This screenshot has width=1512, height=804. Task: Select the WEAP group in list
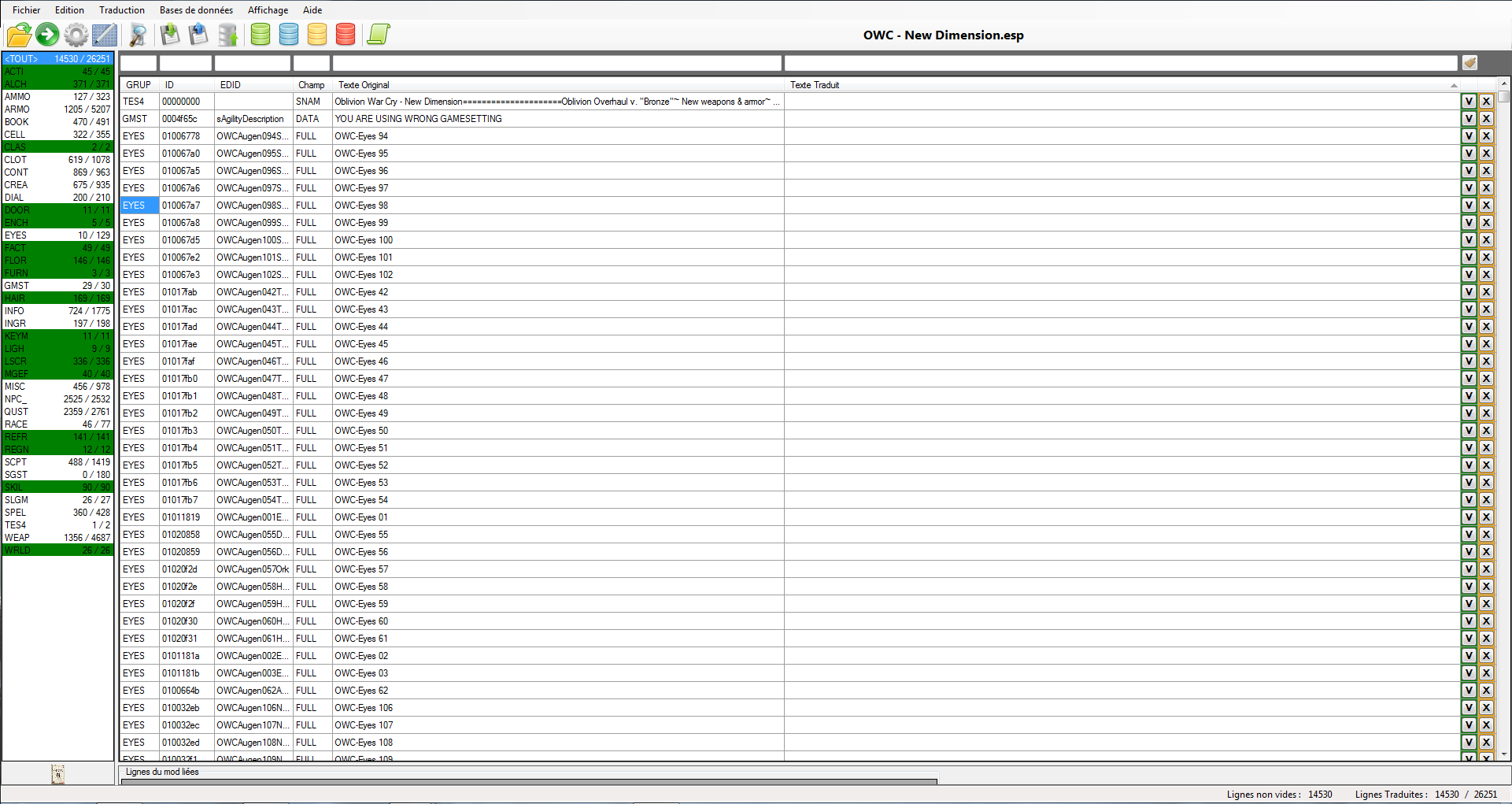[x=57, y=538]
